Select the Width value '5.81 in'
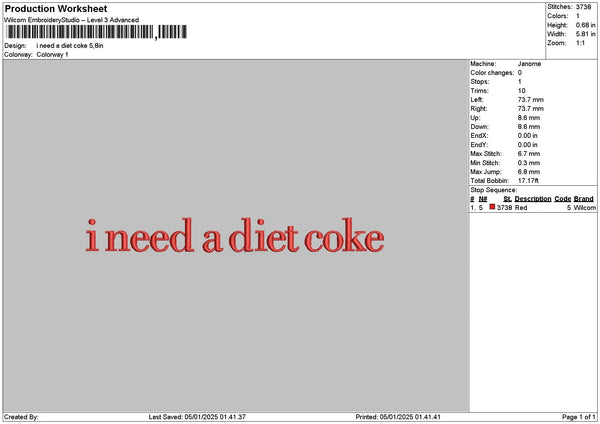600x424 pixels. pos(585,34)
